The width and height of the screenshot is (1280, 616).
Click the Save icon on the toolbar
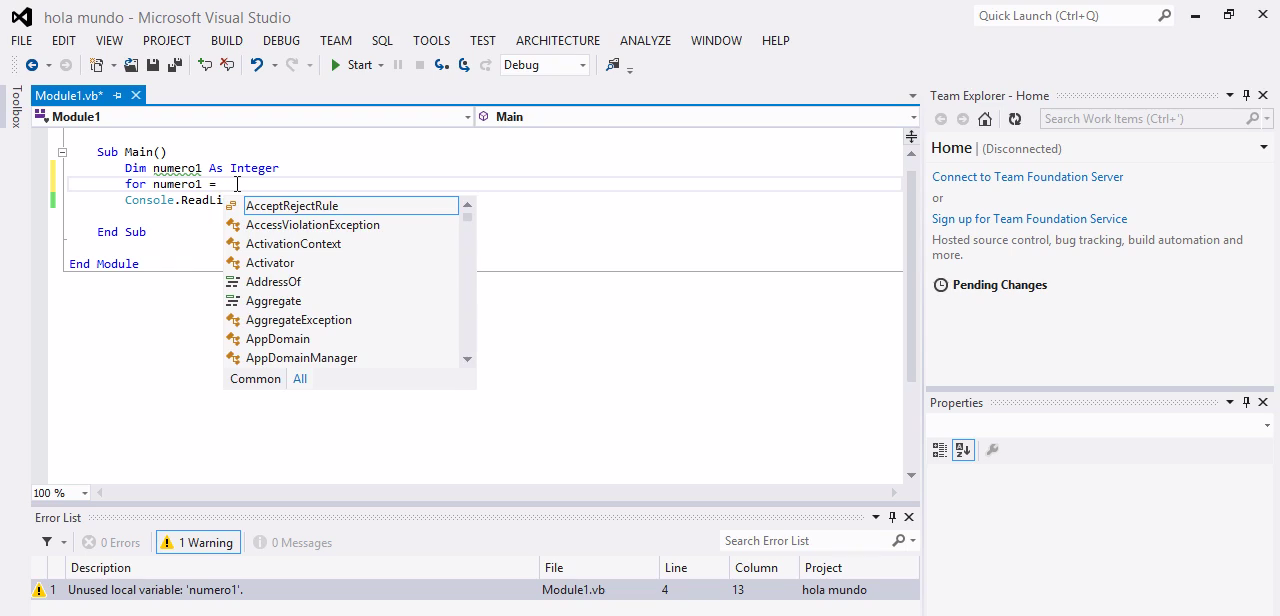tap(153, 65)
